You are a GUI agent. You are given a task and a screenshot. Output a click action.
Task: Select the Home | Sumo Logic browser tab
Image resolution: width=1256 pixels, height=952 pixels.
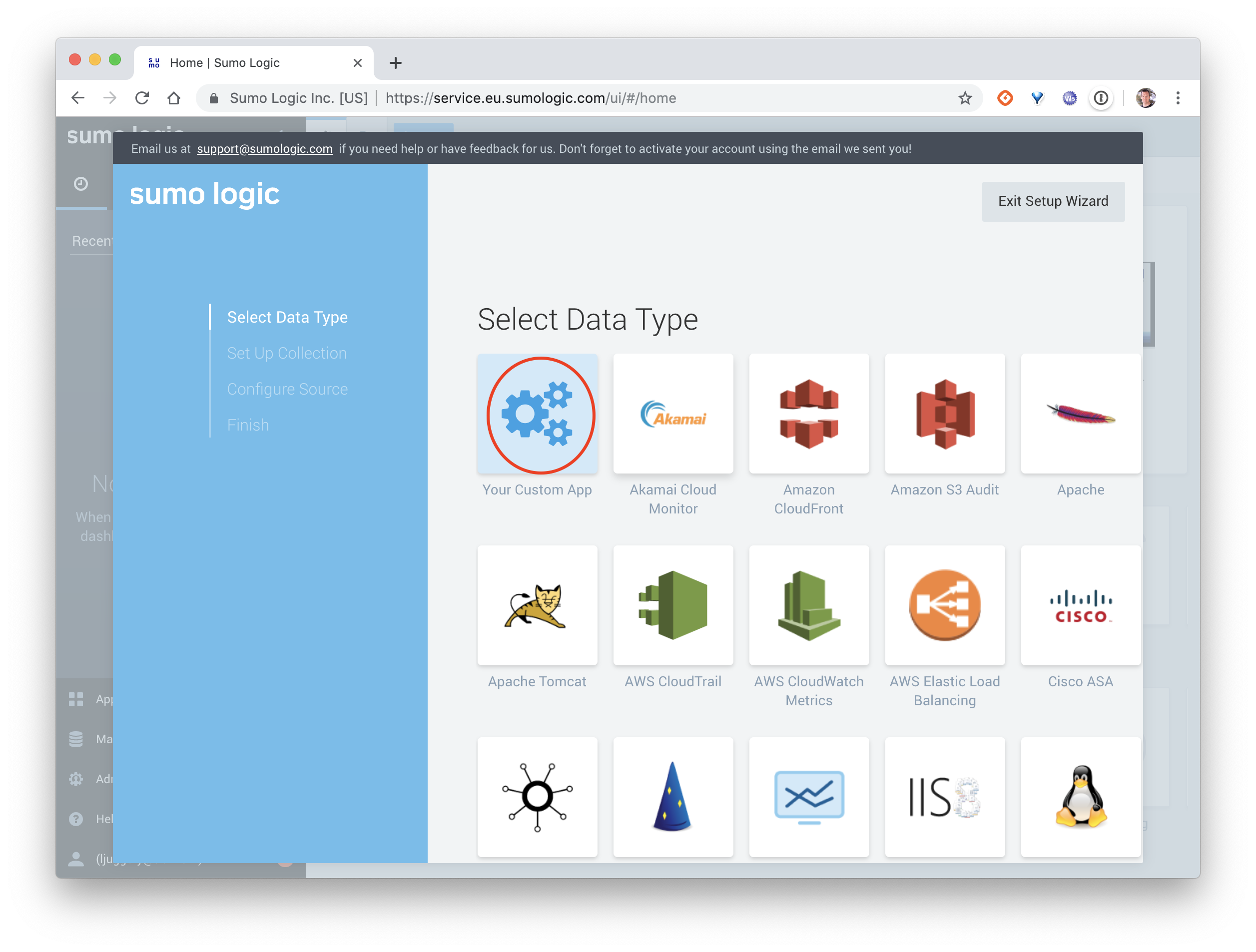253,63
